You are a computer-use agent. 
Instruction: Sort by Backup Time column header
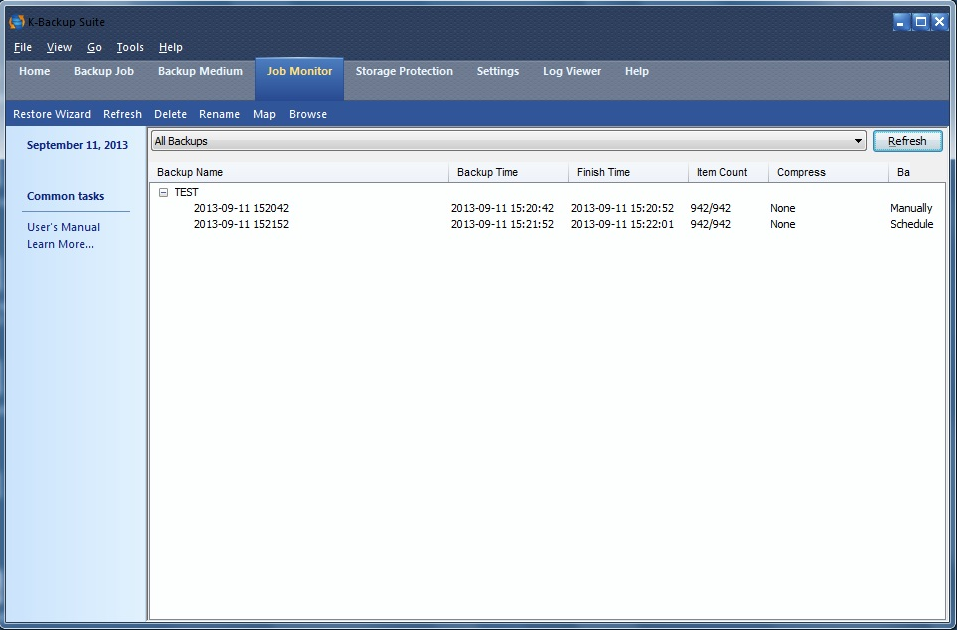(x=508, y=172)
